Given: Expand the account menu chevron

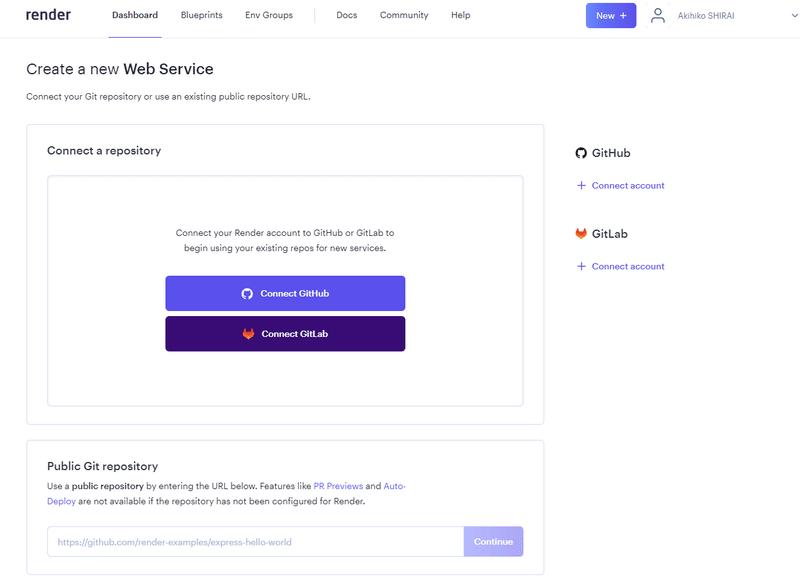Looking at the screenshot, I should coord(781,16).
